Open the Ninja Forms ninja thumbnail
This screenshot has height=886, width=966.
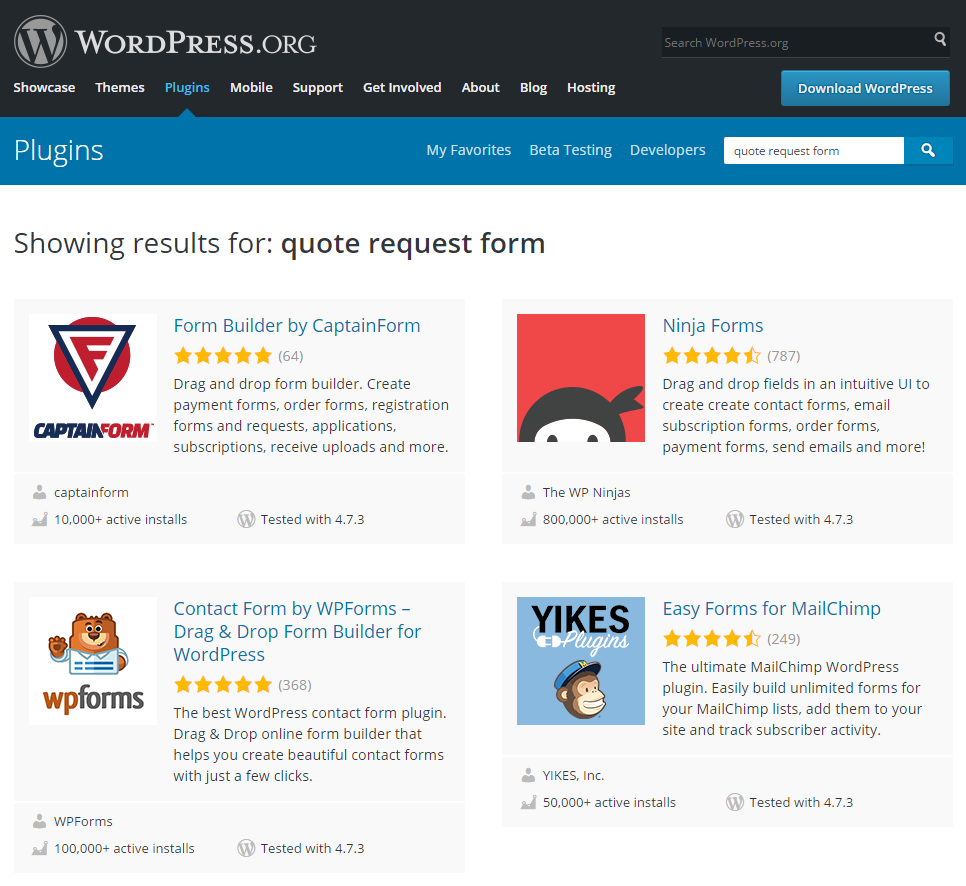(x=581, y=378)
